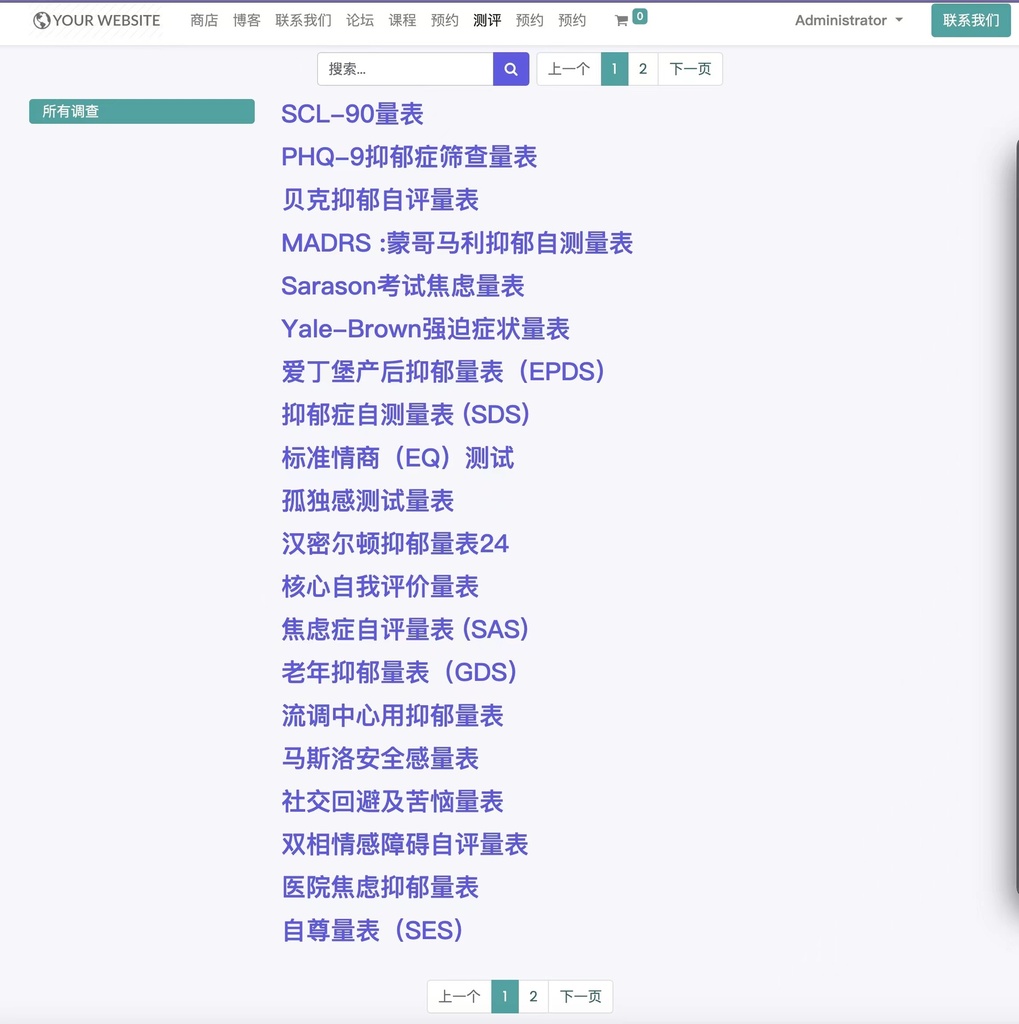Open the SCL-90量表 survey
1019x1024 pixels.
click(x=352, y=114)
